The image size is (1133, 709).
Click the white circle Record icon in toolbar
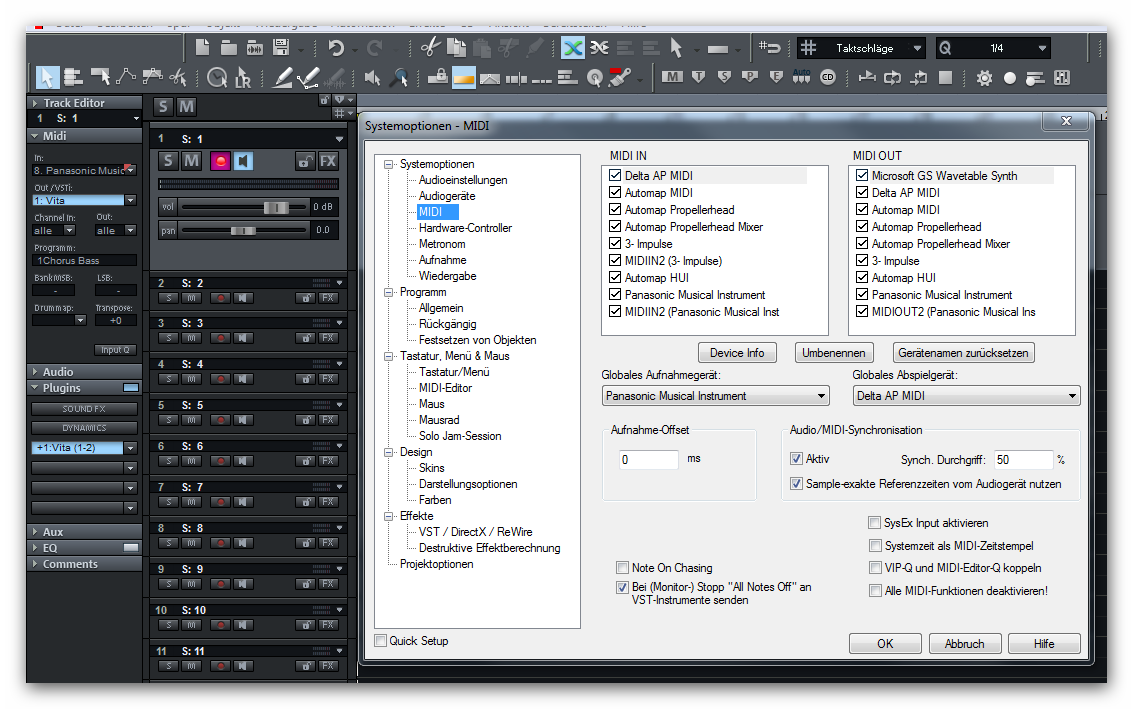1010,78
